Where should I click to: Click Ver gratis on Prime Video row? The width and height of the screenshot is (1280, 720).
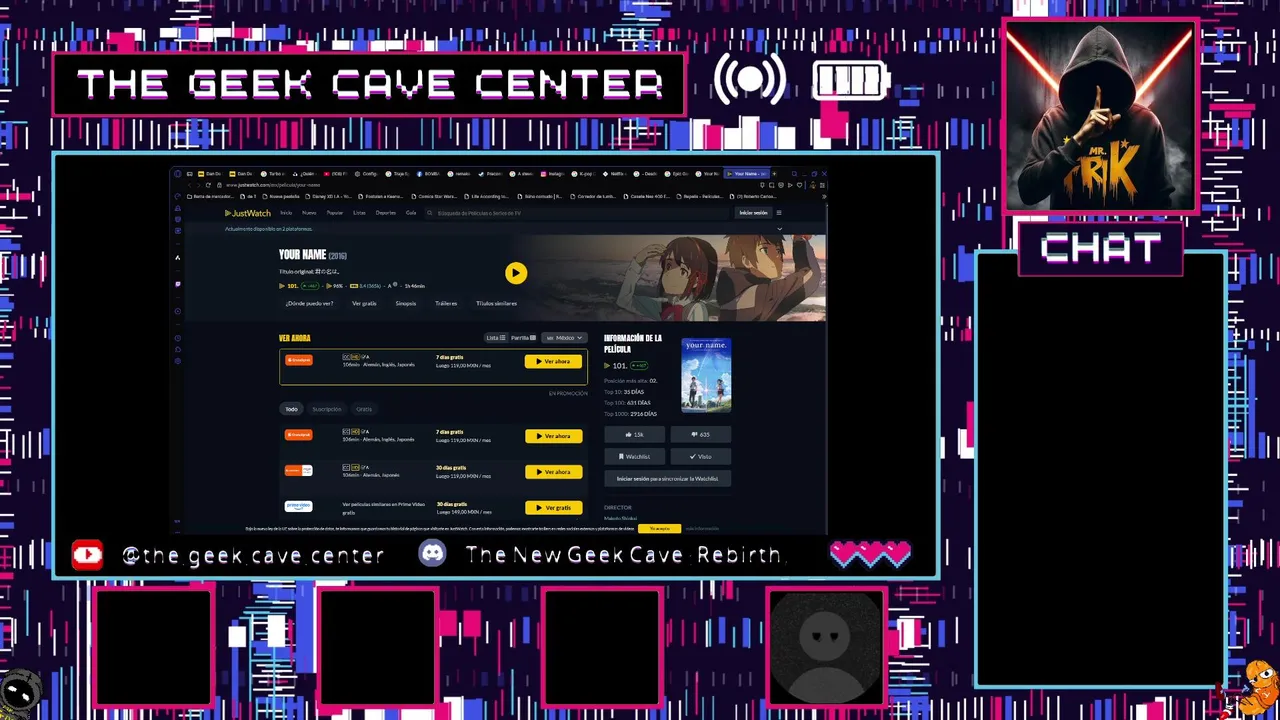553,508
